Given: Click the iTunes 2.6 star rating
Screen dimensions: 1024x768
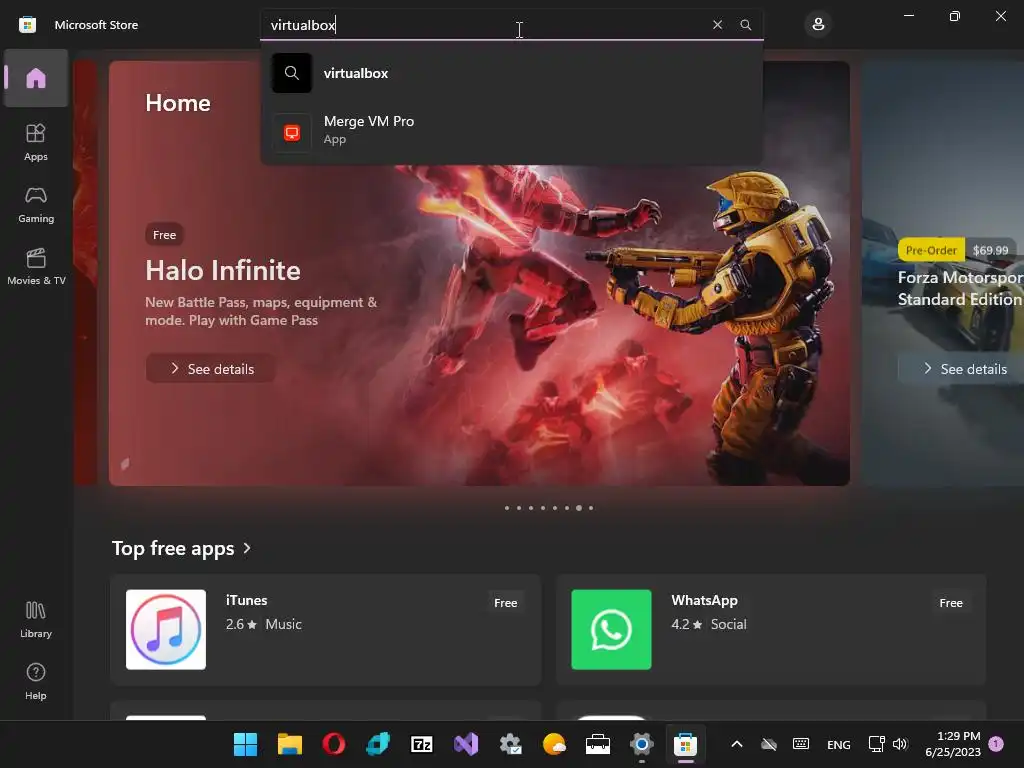Looking at the screenshot, I should 241,624.
